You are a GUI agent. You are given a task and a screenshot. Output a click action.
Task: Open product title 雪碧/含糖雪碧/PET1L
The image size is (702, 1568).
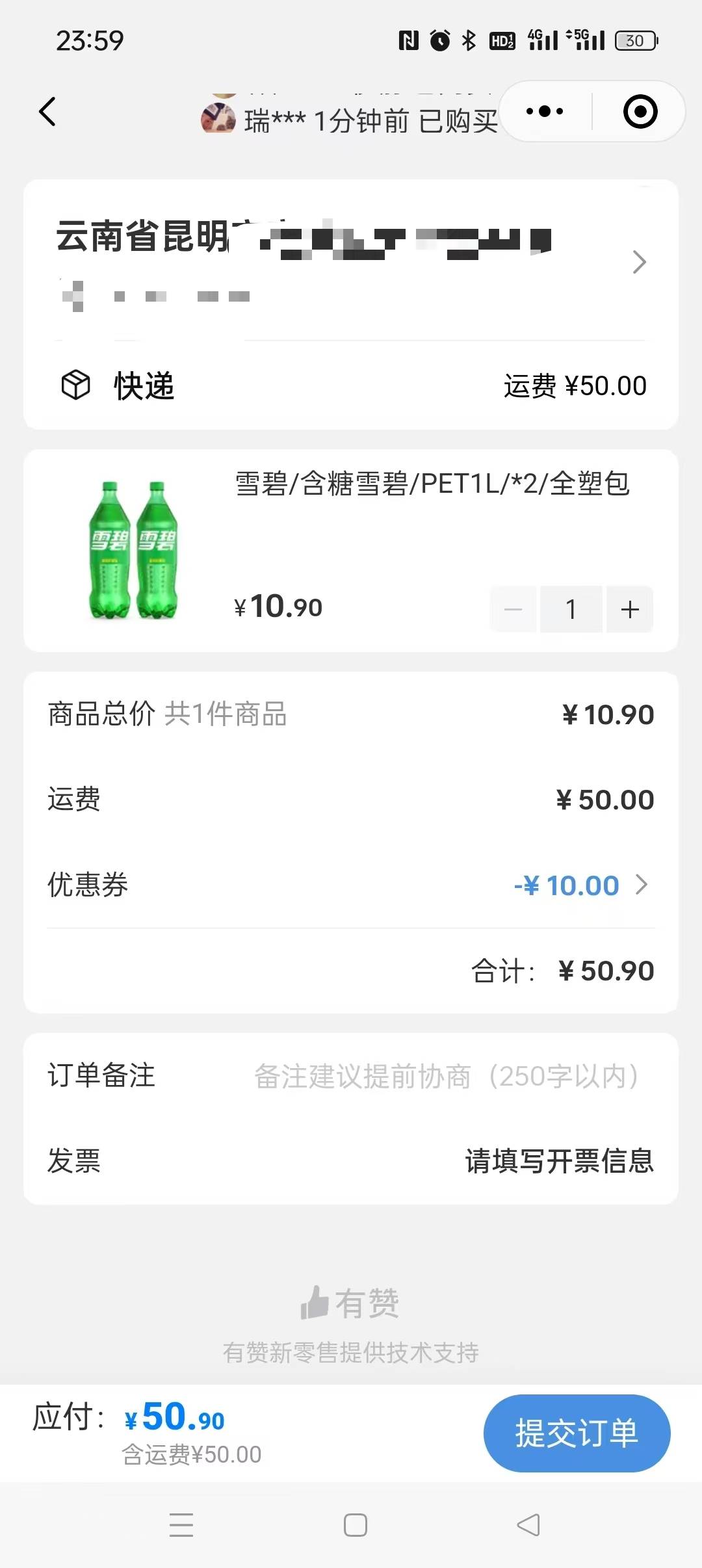(x=432, y=484)
